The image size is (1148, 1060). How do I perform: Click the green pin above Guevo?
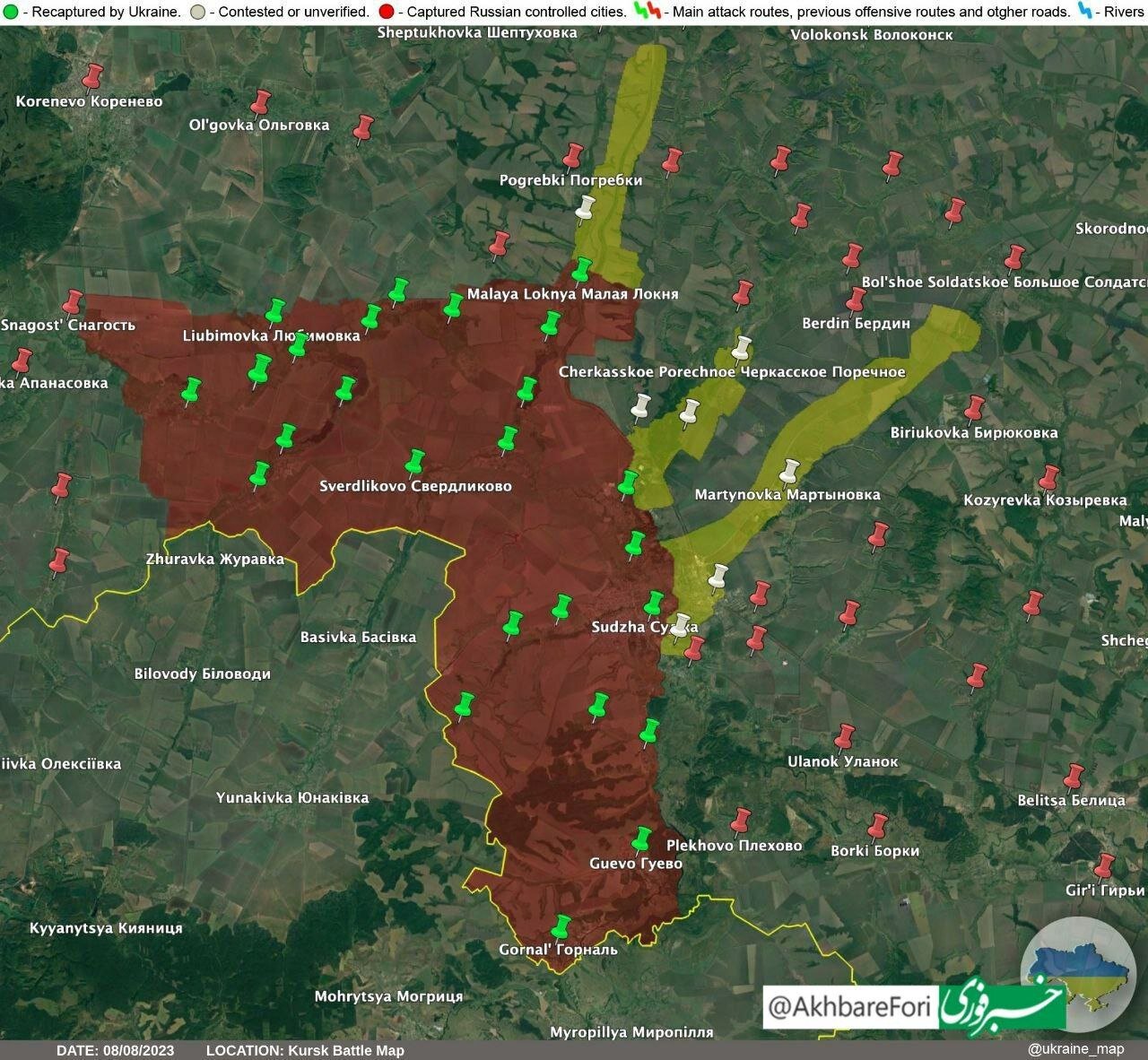tap(641, 838)
